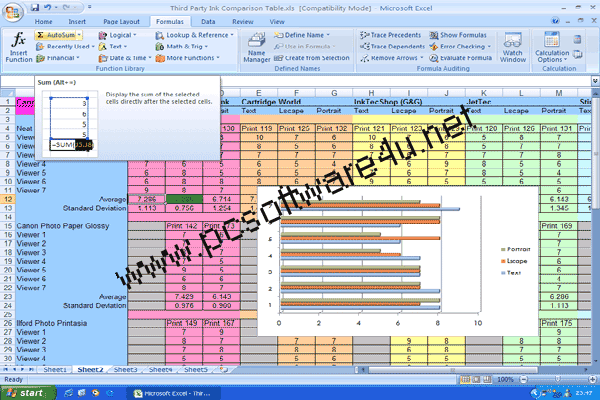The width and height of the screenshot is (600, 400).
Task: Click Create from Selection
Action: (x=312, y=58)
